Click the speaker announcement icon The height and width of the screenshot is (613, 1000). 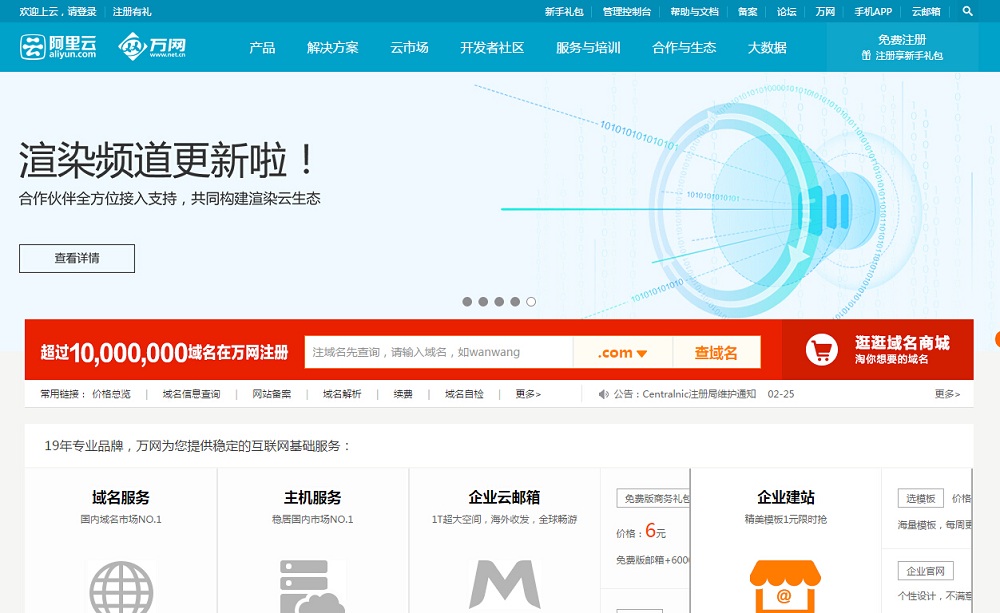[603, 394]
